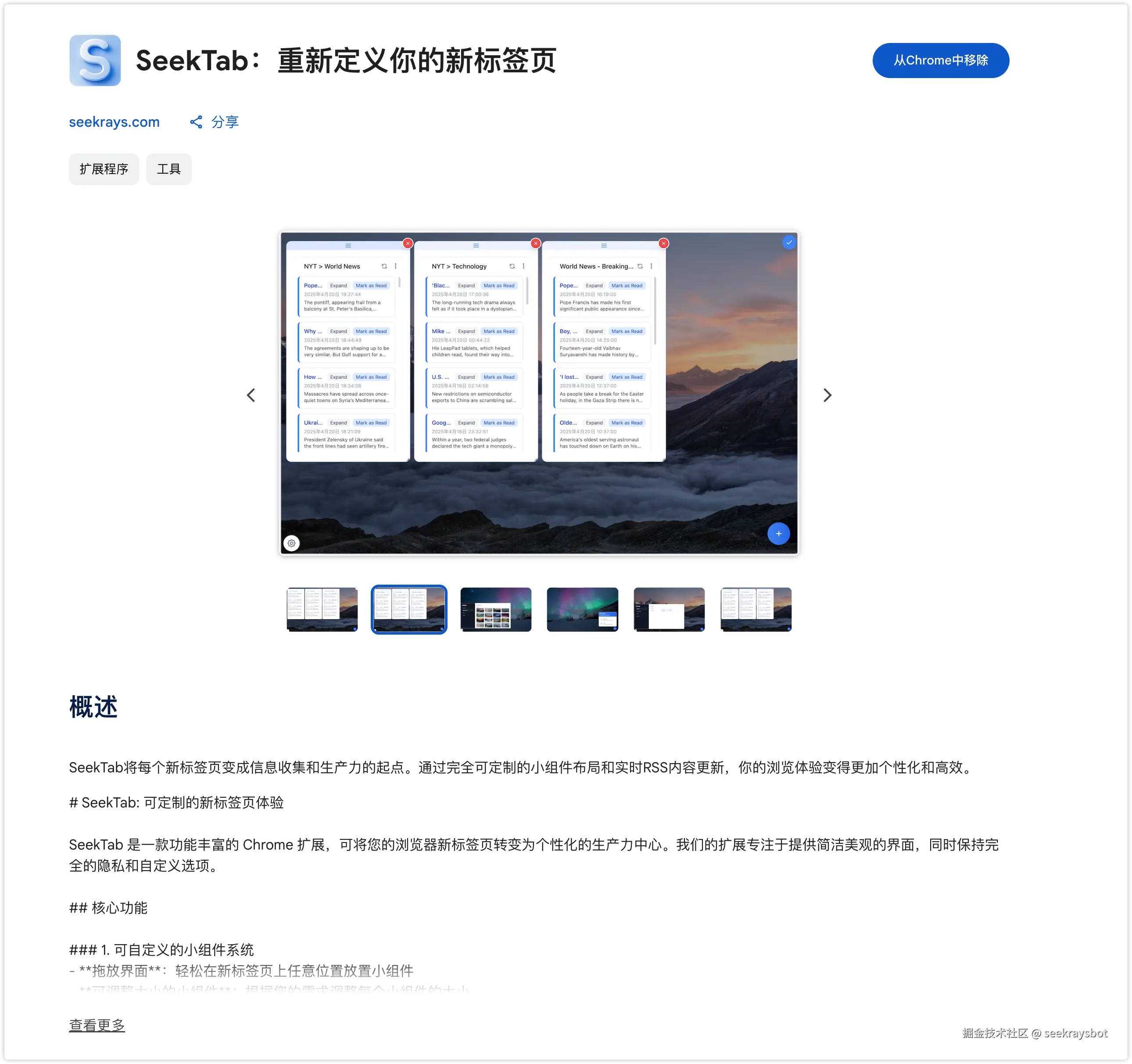Select the 扩展程序 category tag

point(104,169)
